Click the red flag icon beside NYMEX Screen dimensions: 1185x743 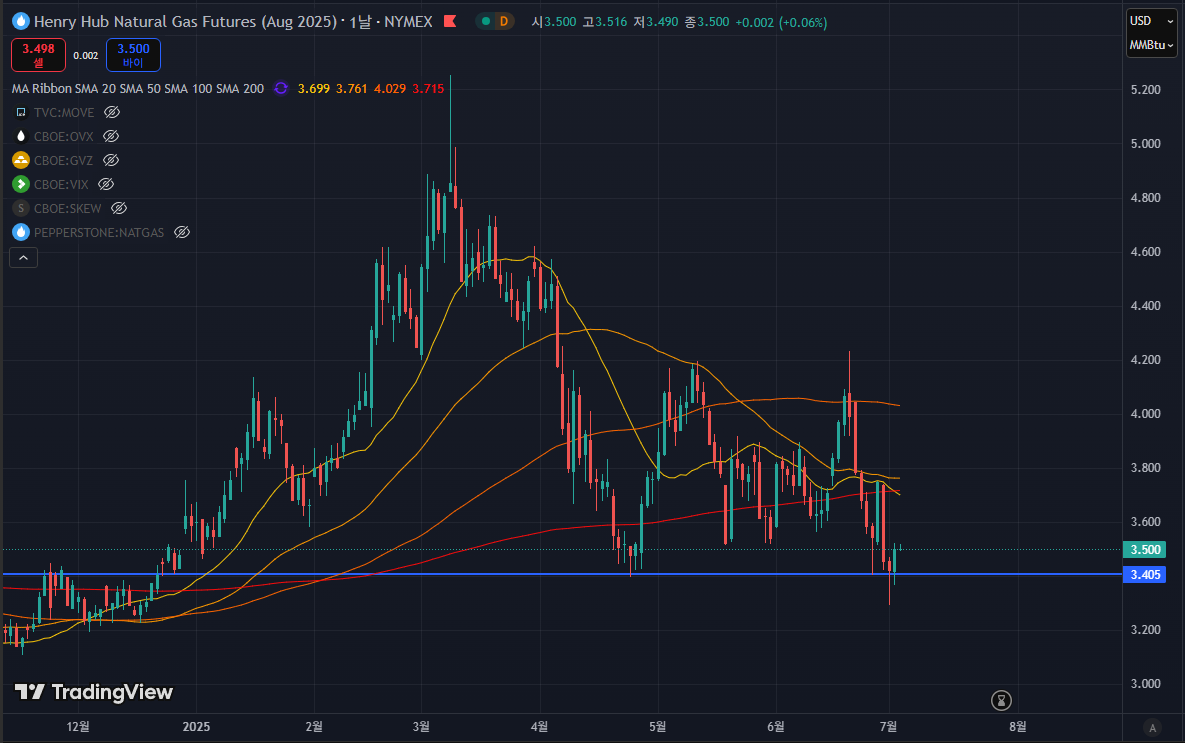tap(450, 22)
